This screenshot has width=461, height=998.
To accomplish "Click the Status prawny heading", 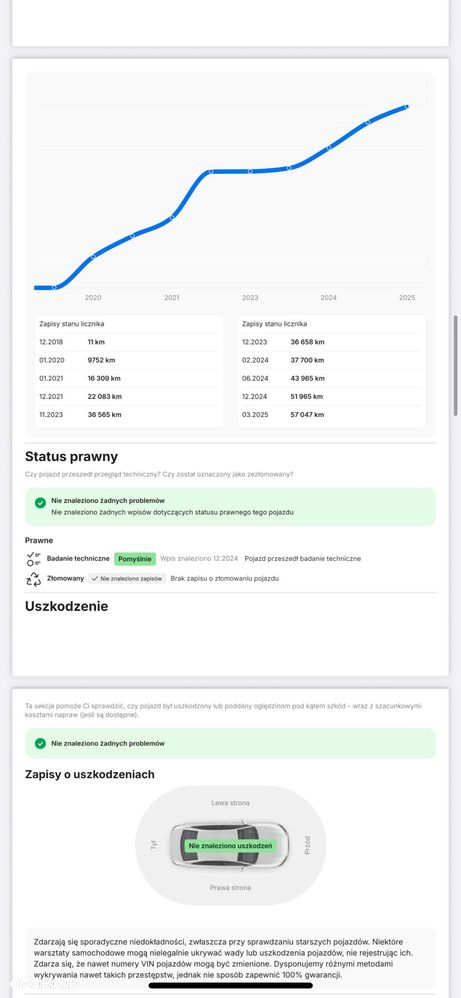I will pos(71,456).
